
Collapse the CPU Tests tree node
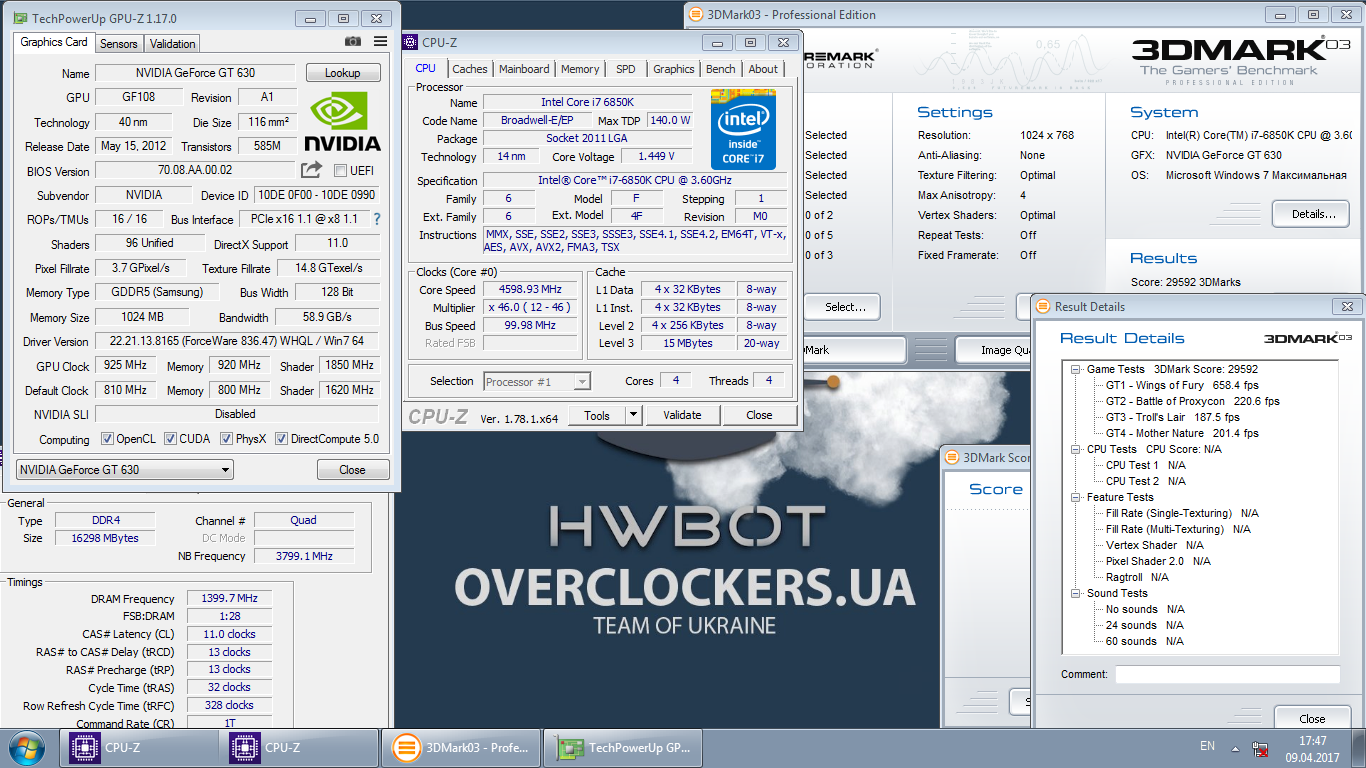click(x=1077, y=449)
